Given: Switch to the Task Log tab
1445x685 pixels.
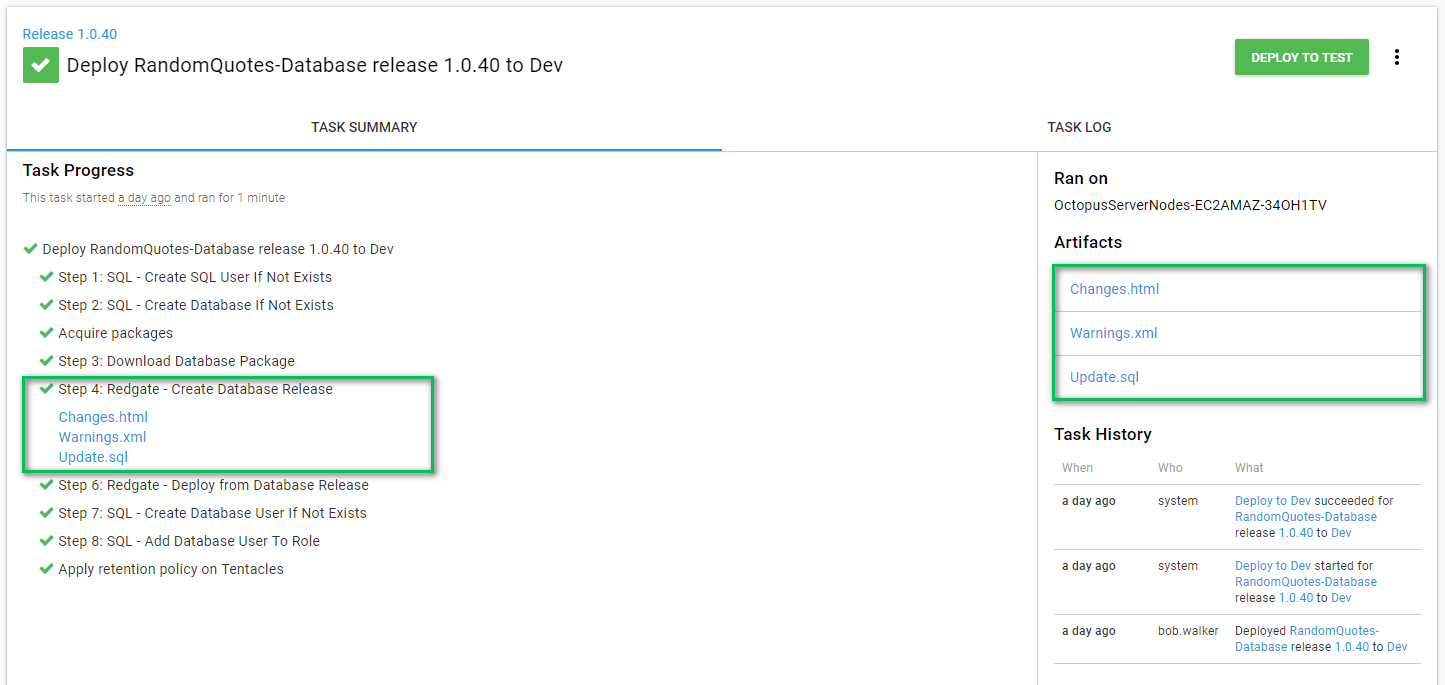Looking at the screenshot, I should [1079, 127].
